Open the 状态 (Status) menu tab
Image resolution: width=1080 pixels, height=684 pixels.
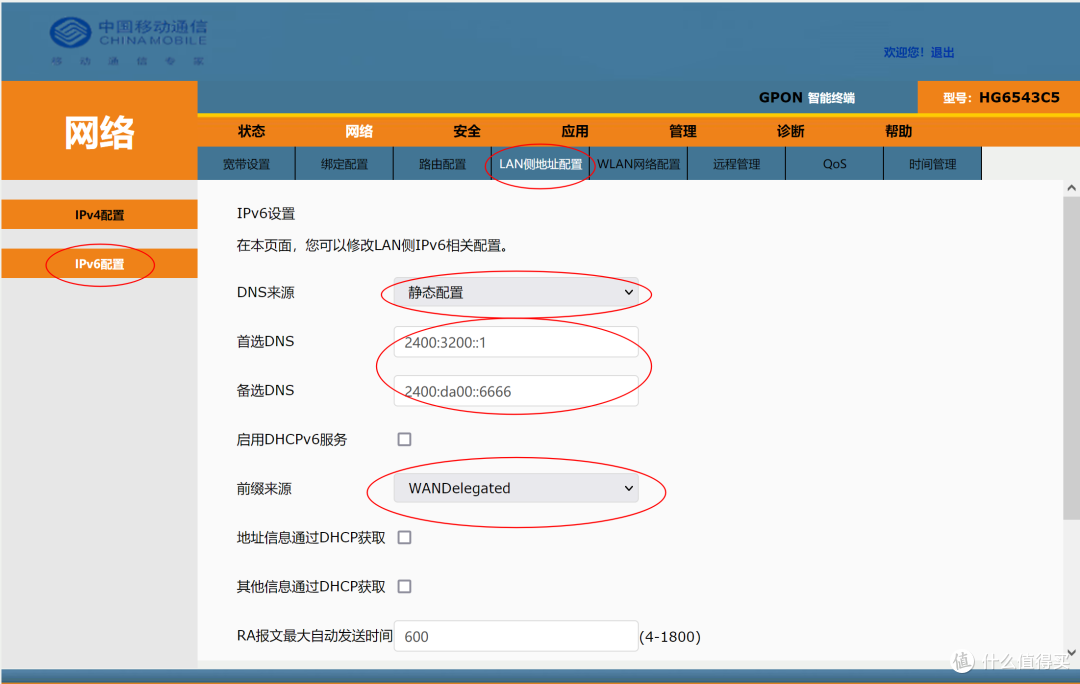(x=251, y=131)
